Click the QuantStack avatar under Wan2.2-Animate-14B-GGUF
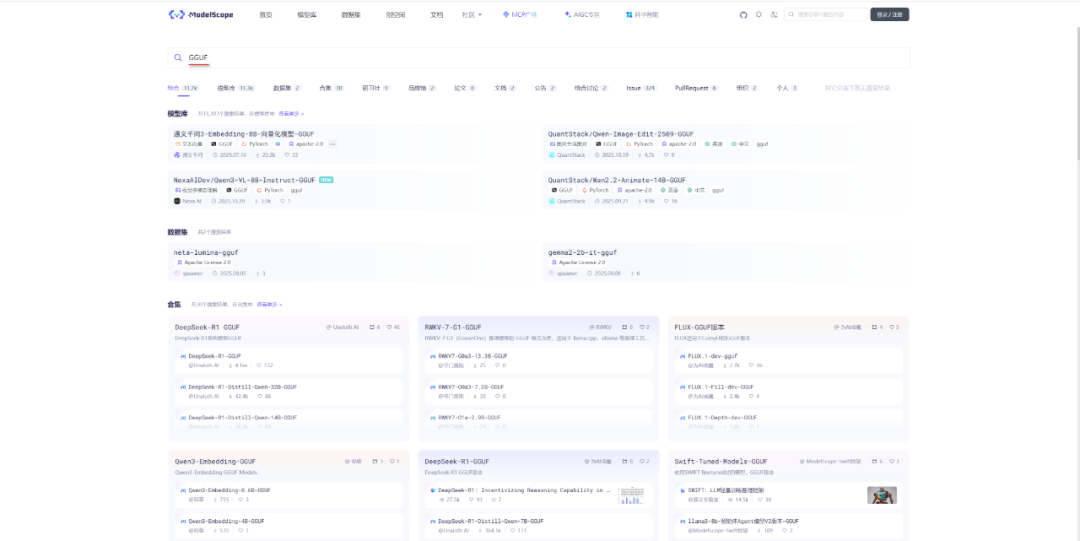The height and width of the screenshot is (541, 1080). 552,201
